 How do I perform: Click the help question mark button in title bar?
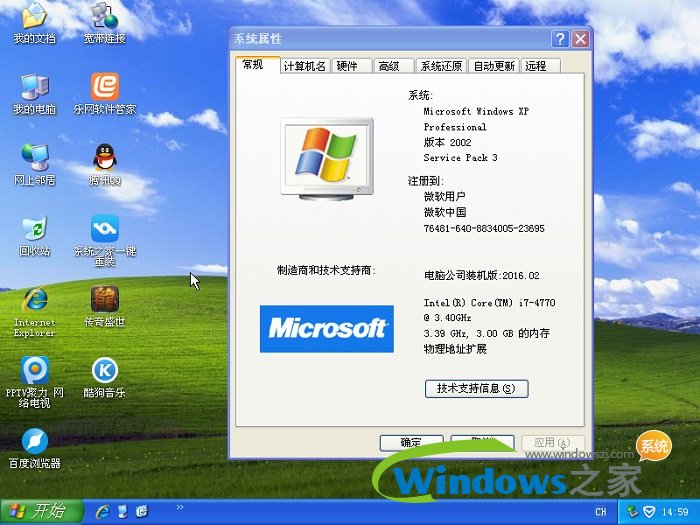[x=559, y=39]
